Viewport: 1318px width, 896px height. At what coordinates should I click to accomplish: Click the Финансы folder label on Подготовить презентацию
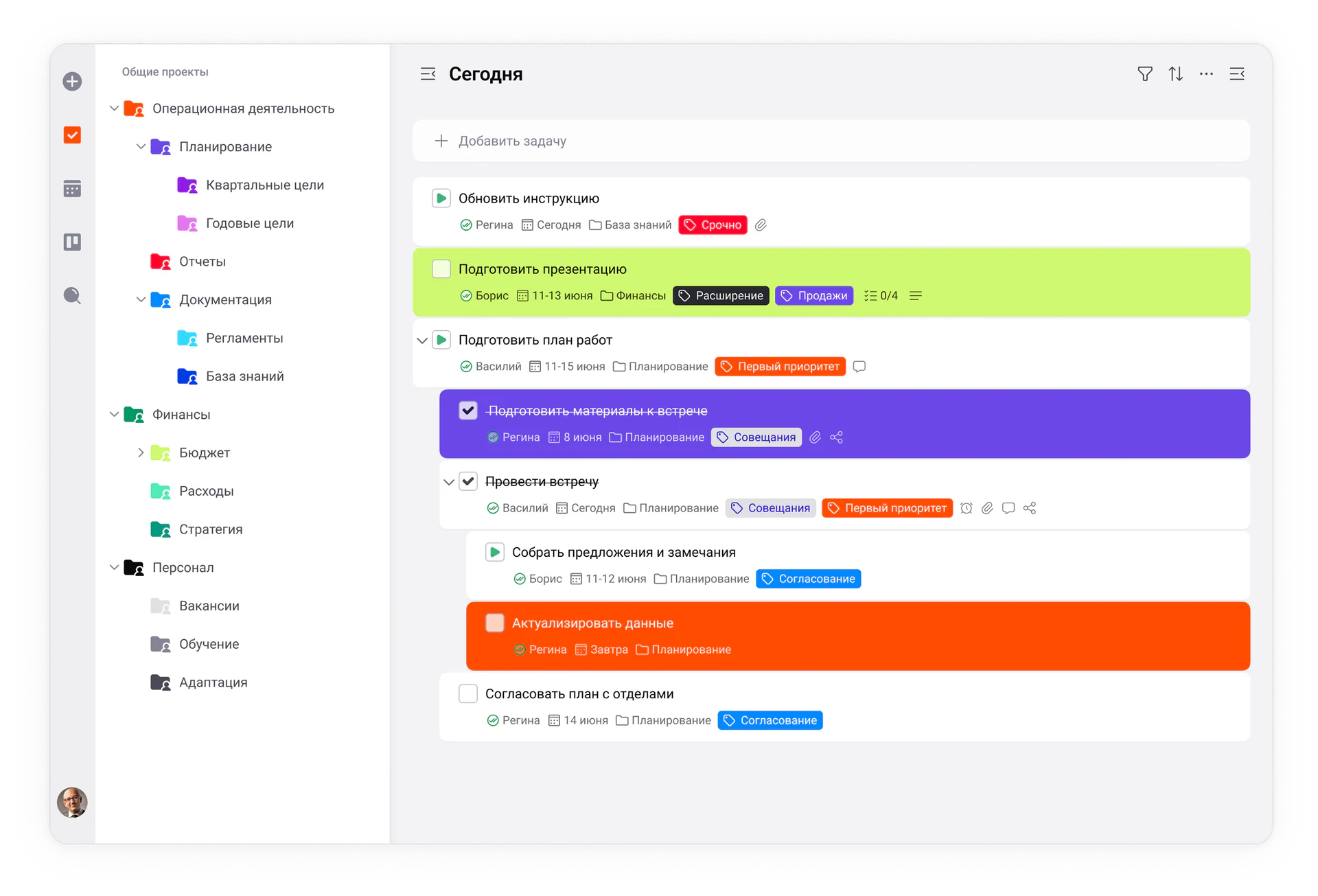(633, 296)
